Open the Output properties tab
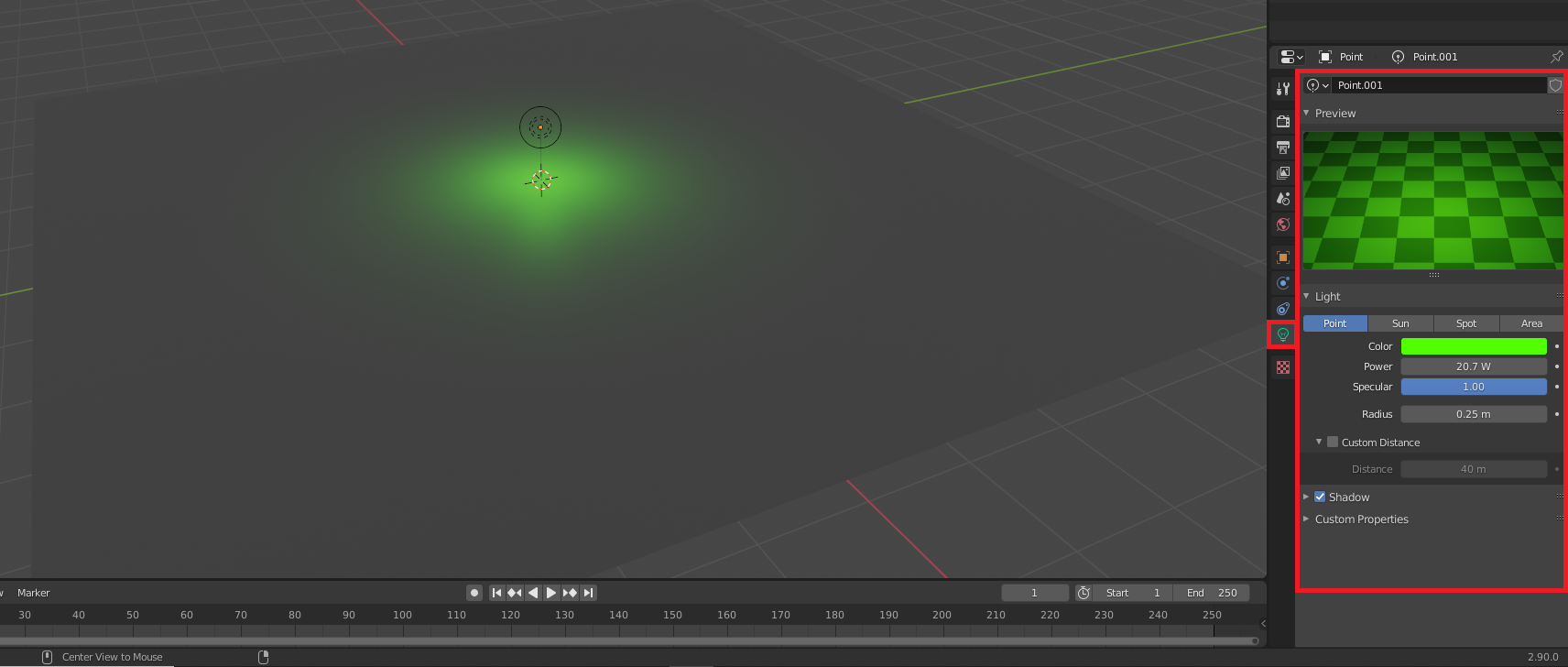This screenshot has width=1568, height=667. tap(1283, 147)
